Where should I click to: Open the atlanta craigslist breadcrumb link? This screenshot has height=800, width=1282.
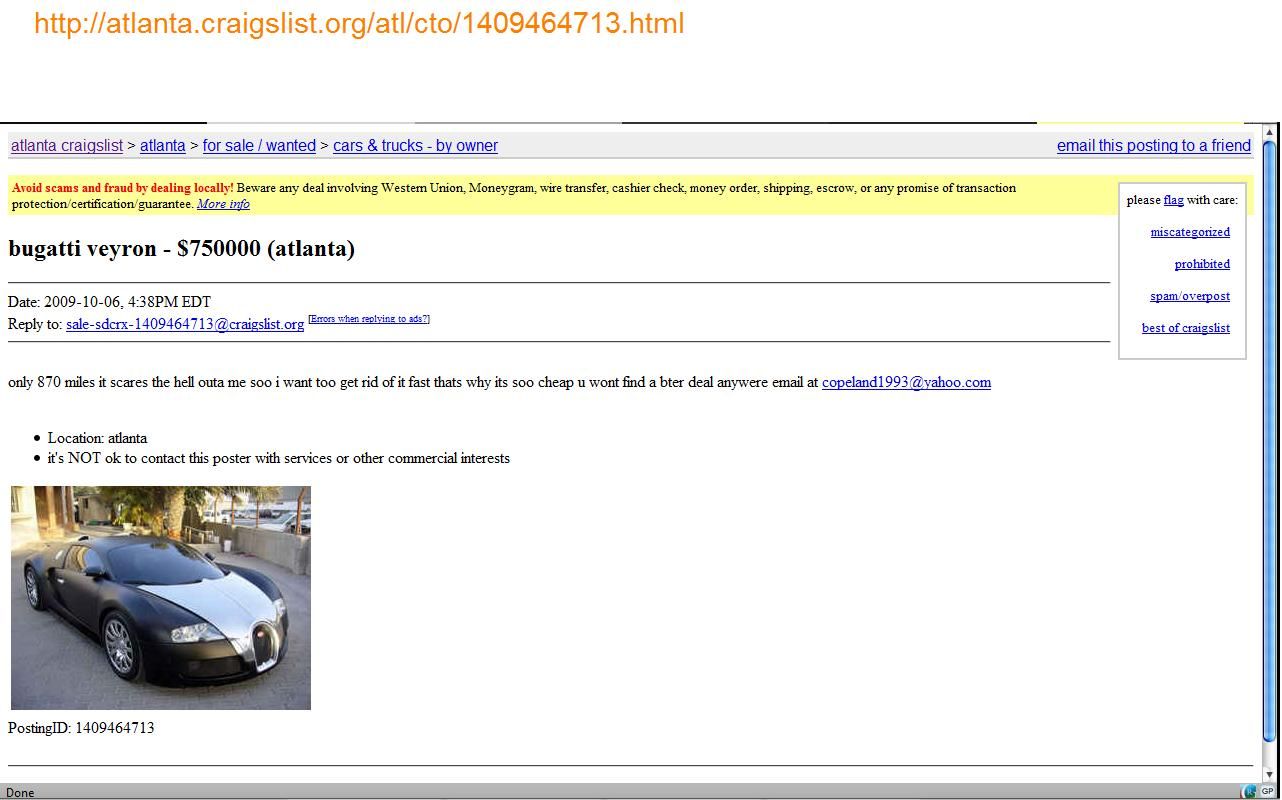[x=67, y=146]
